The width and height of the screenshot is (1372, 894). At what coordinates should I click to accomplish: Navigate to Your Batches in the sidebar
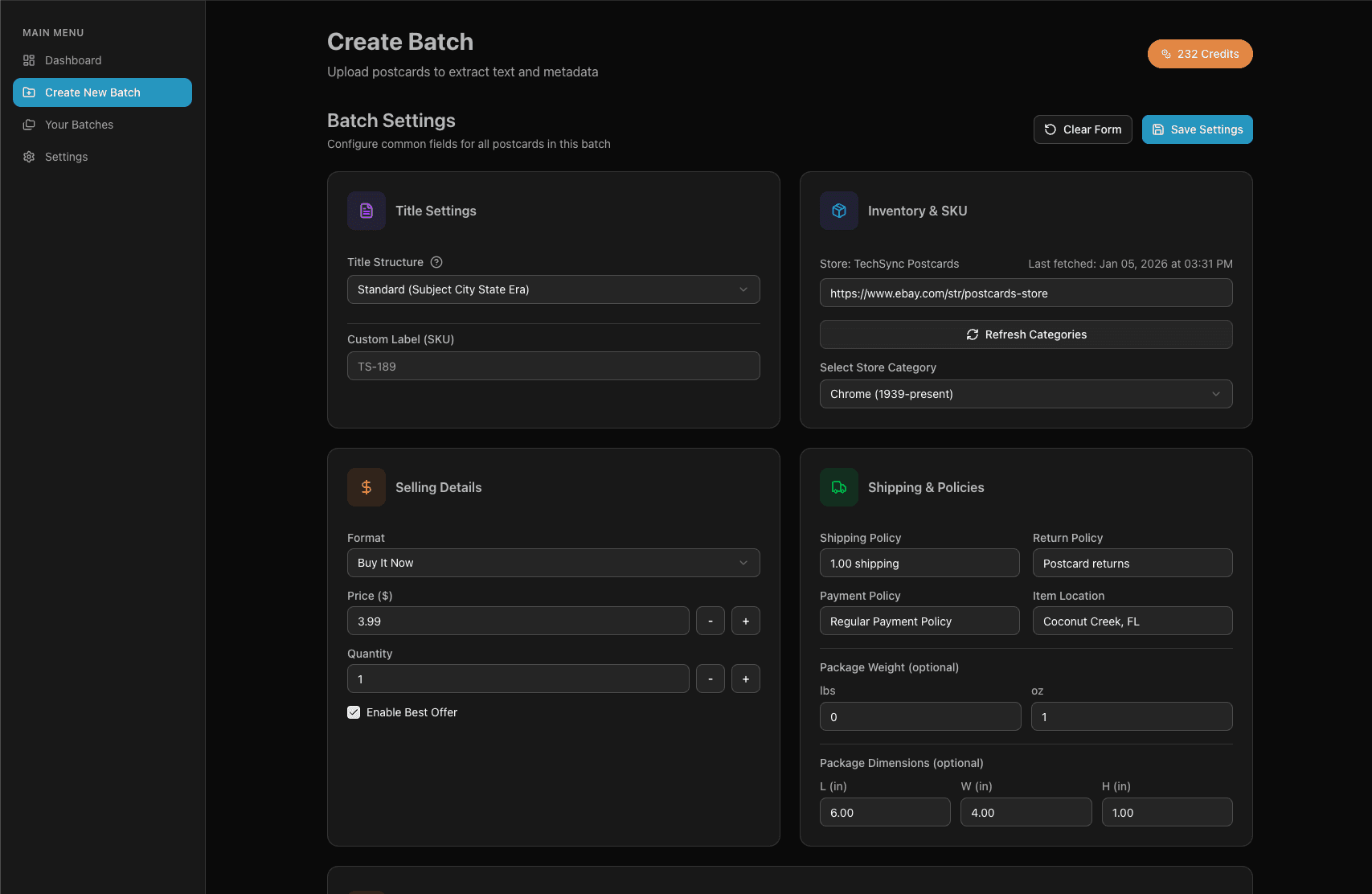pos(80,125)
